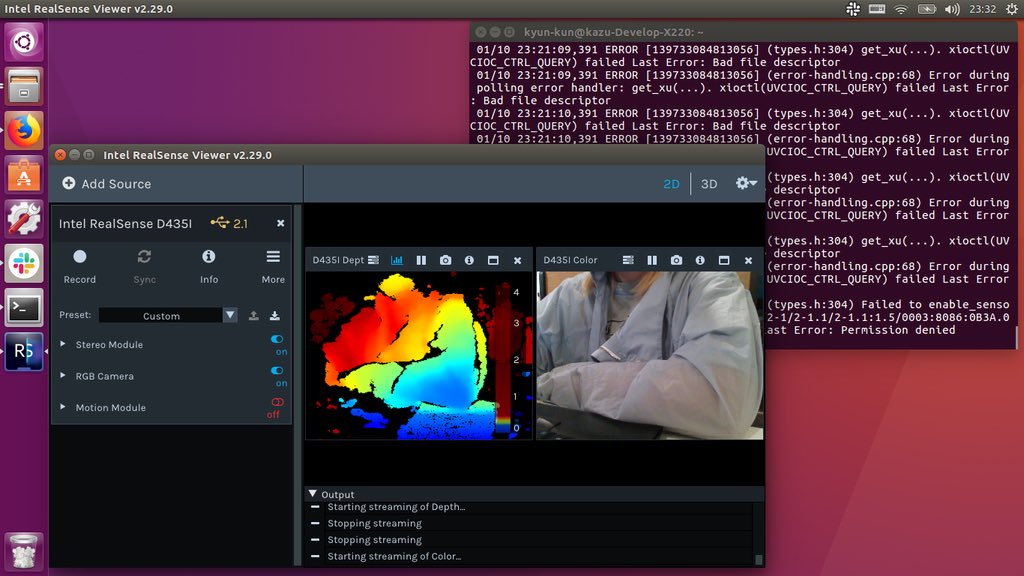The height and width of the screenshot is (576, 1024).
Task: Click 'Starting streaming of Depth...' log entry
Action: [396, 507]
